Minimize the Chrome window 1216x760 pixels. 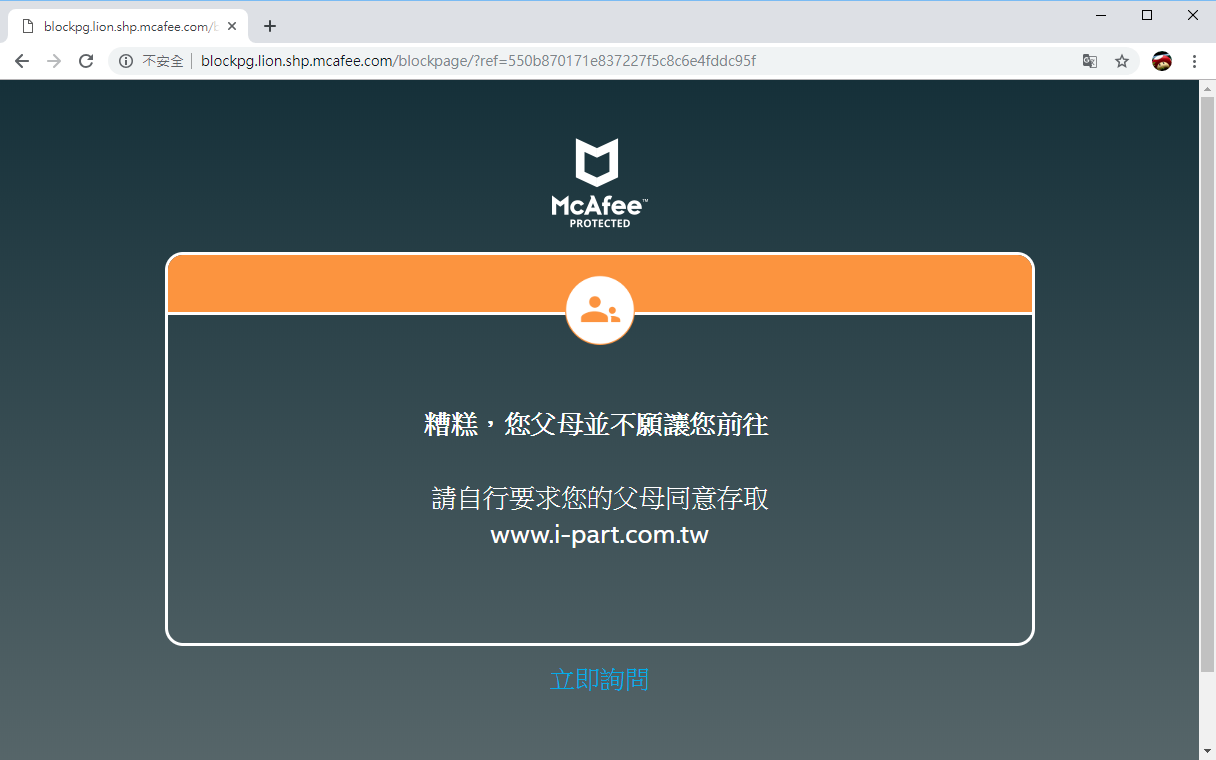(1101, 15)
